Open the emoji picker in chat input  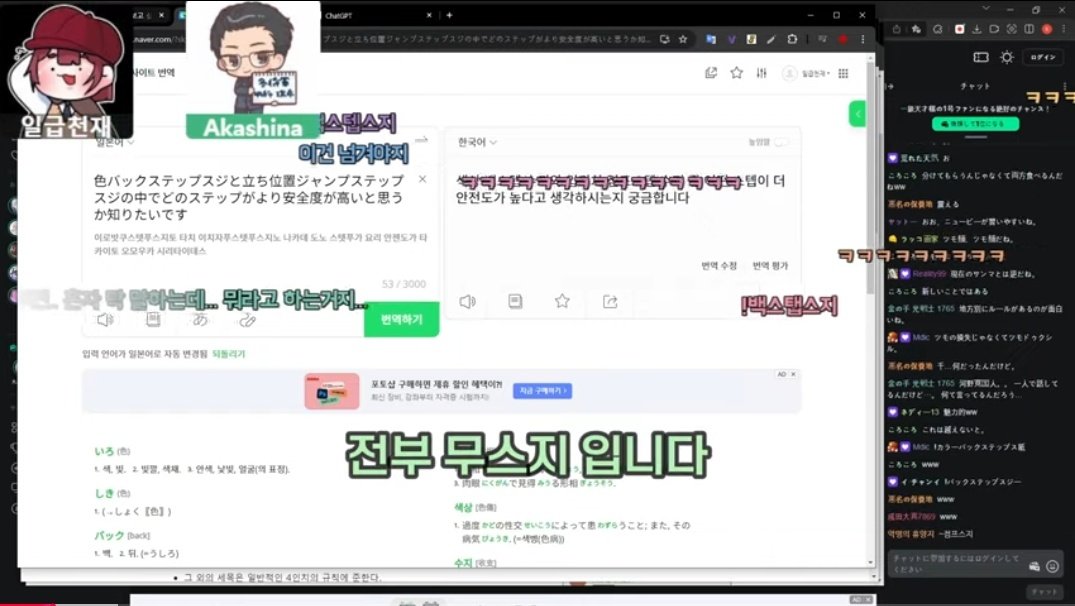(x=1052, y=566)
